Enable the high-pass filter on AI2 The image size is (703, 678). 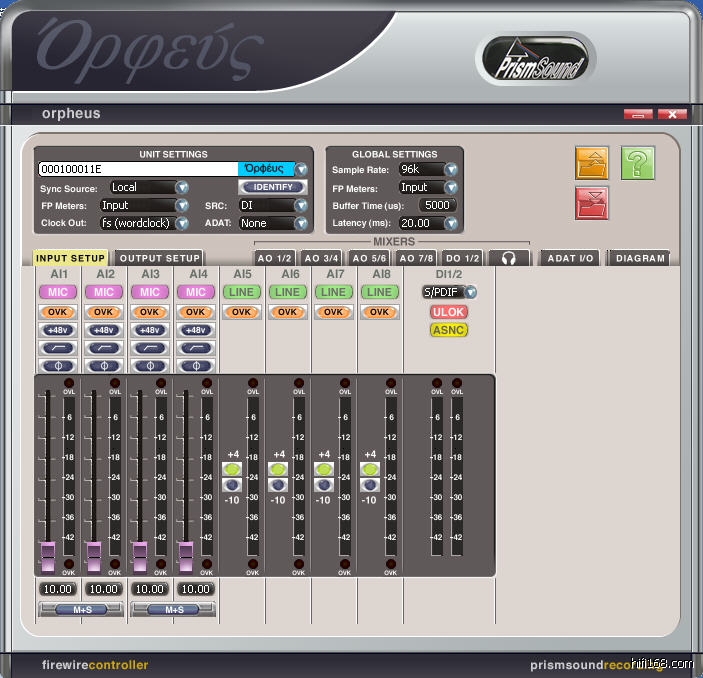click(104, 348)
